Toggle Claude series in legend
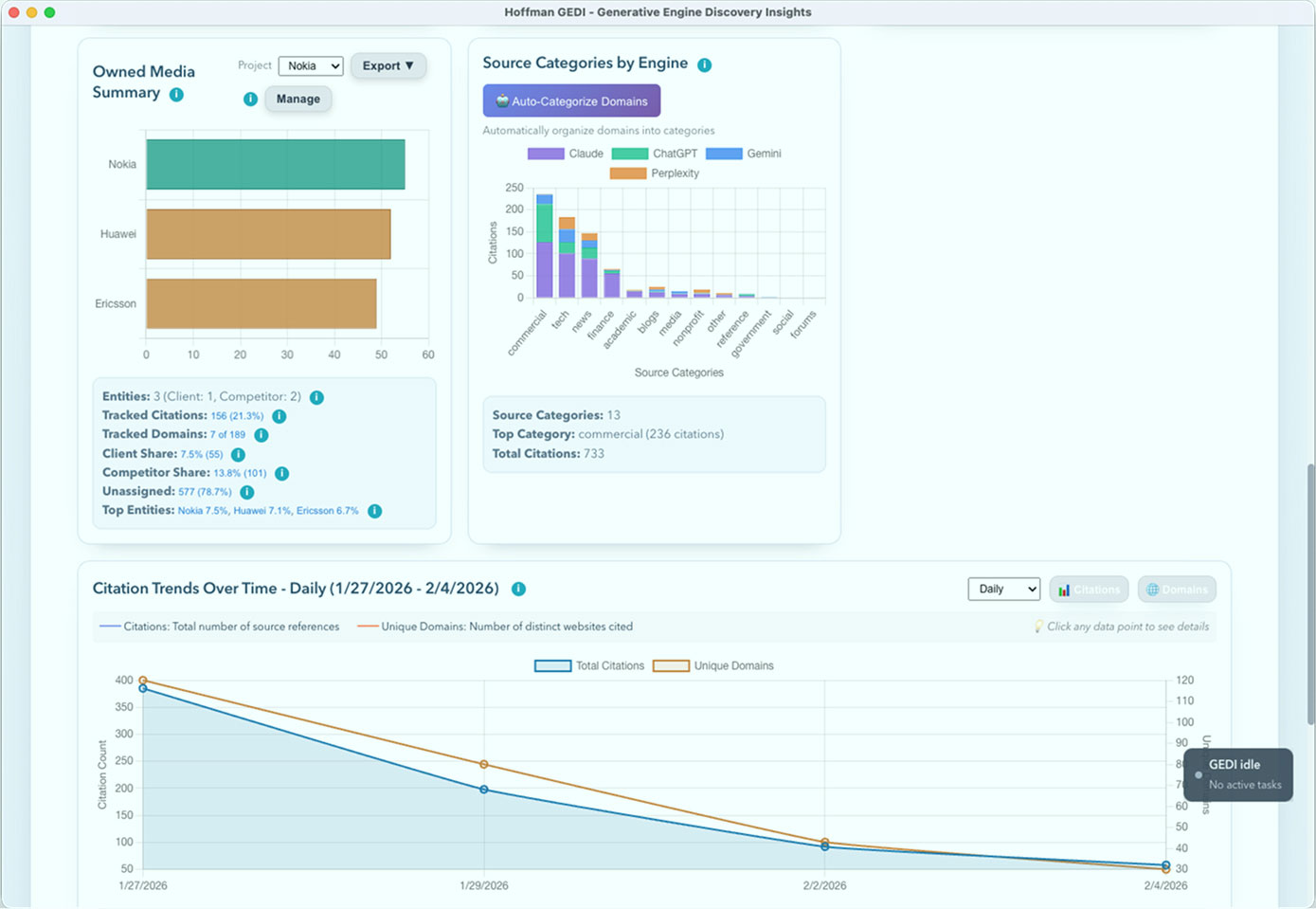 566,154
